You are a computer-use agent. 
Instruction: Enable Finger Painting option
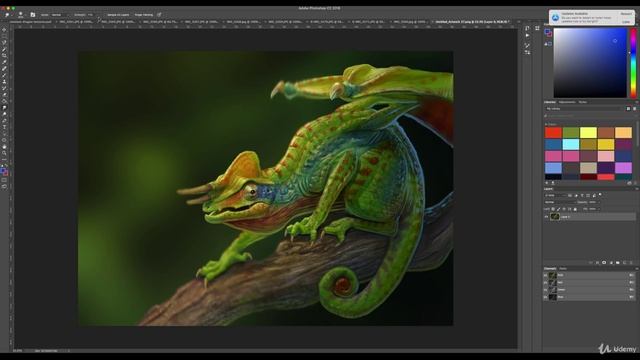coord(144,15)
